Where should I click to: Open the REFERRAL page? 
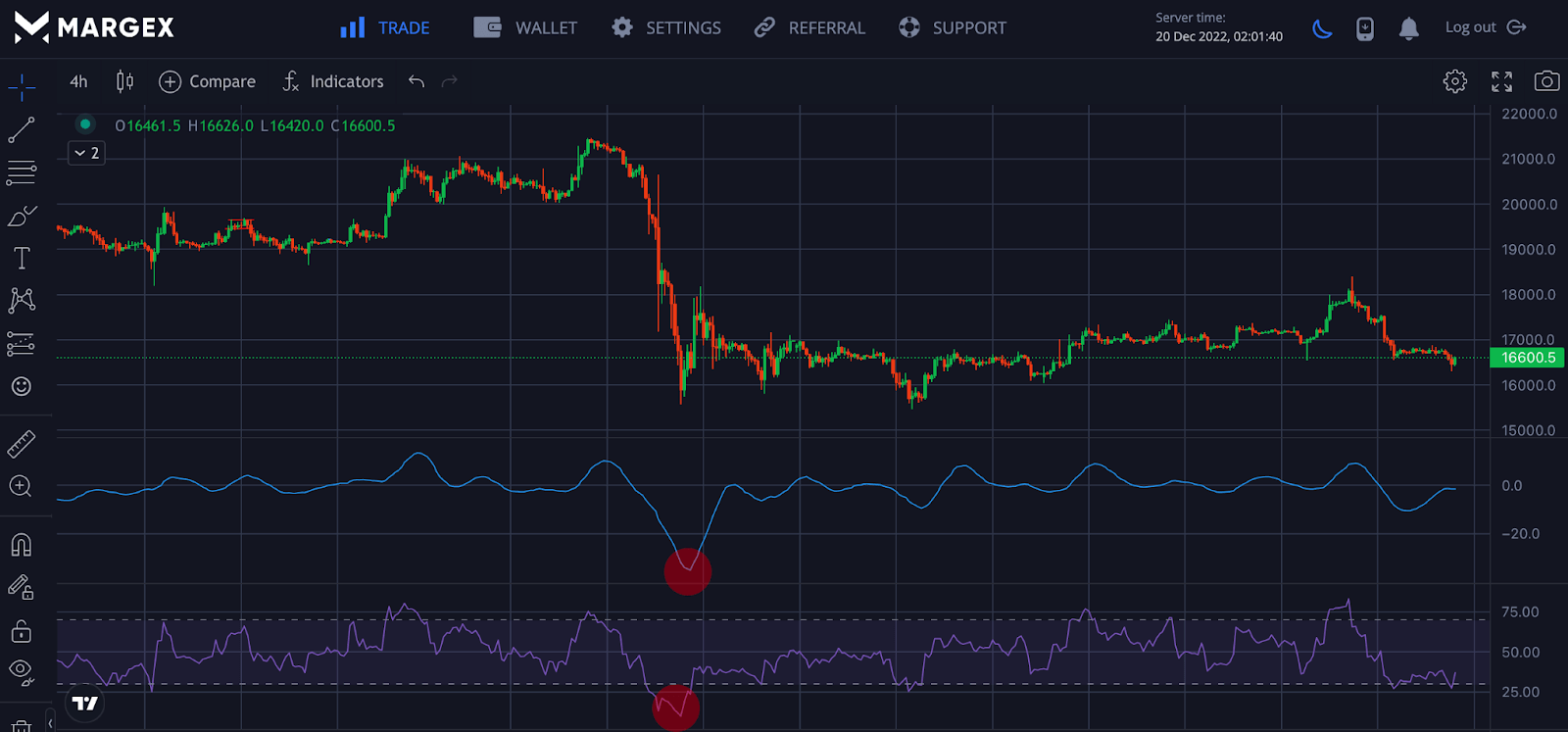809,28
